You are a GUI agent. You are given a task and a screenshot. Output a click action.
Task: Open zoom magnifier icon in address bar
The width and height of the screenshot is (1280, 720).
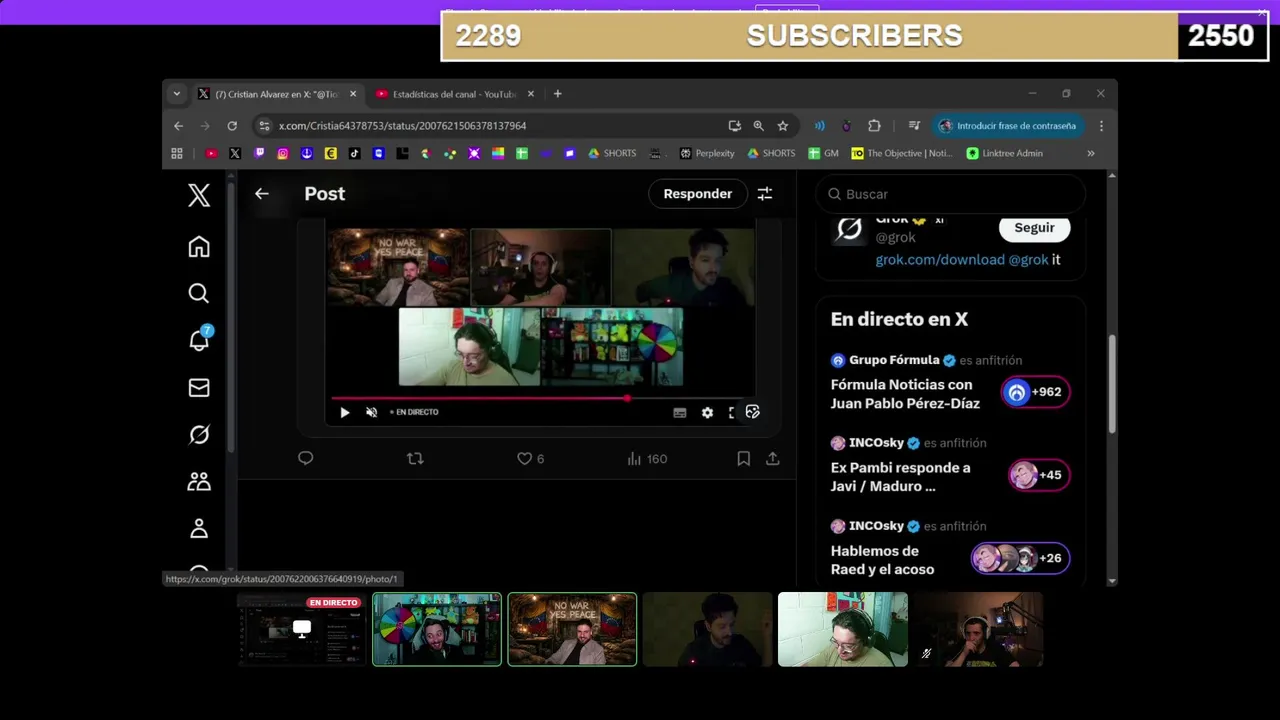[759, 126]
